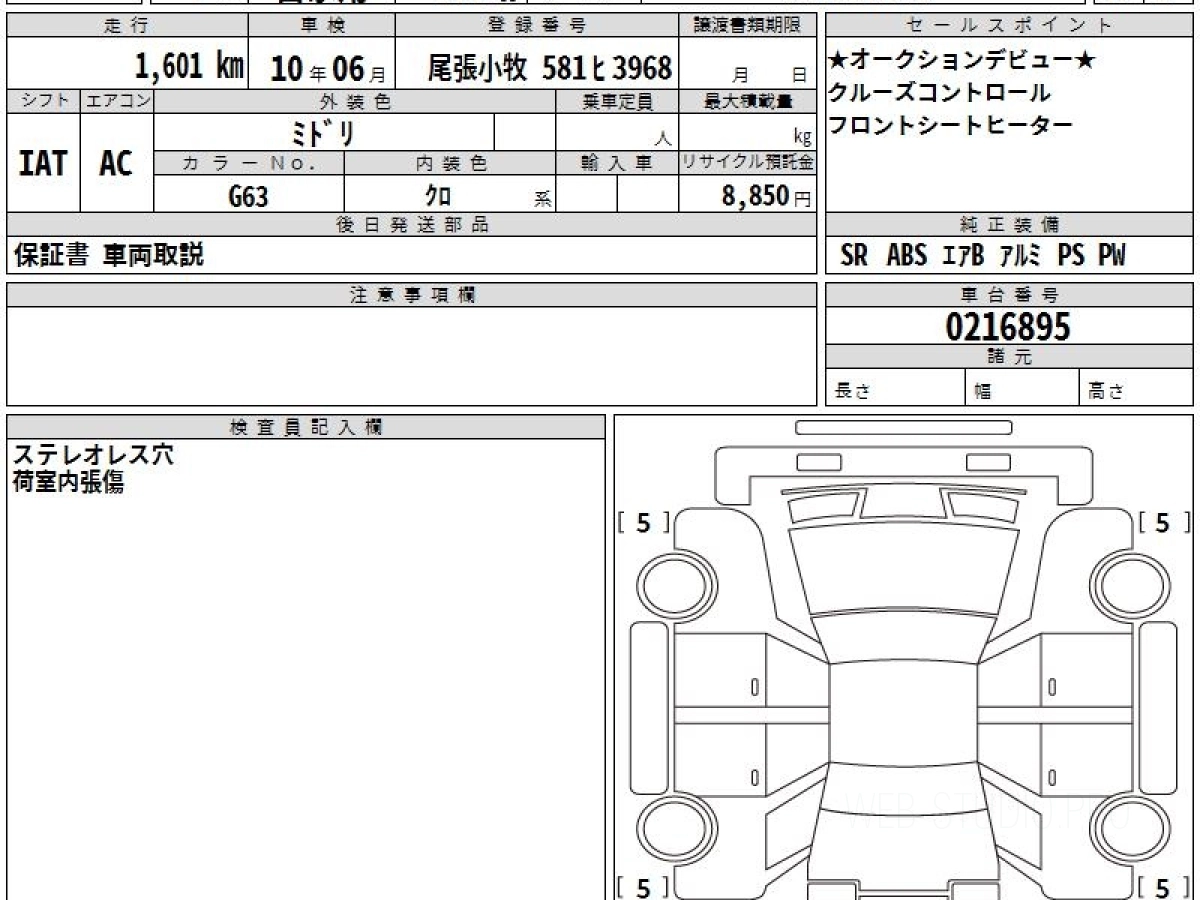Click rear-right tire rating [5] on diagram
This screenshot has width=1200, height=900.
(x=1163, y=886)
